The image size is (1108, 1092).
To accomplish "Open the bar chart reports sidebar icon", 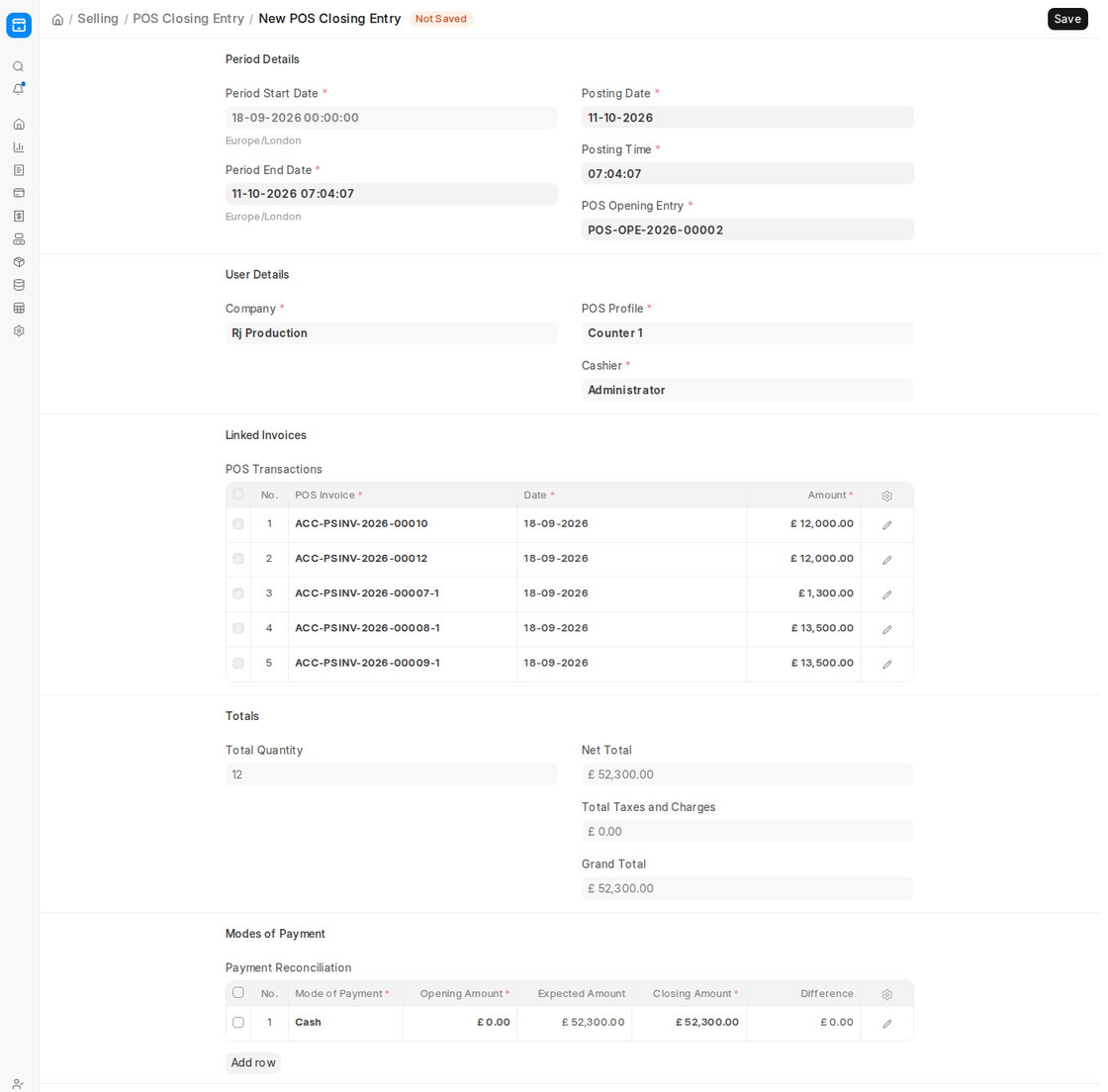I will (19, 147).
